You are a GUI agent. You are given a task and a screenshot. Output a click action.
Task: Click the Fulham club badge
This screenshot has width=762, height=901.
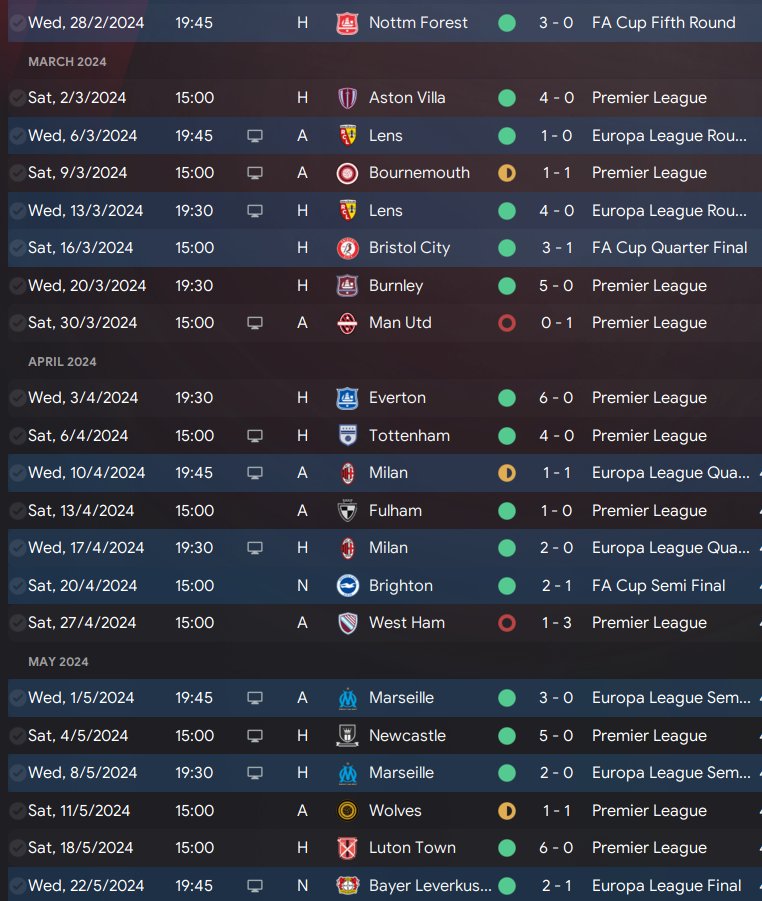point(347,511)
